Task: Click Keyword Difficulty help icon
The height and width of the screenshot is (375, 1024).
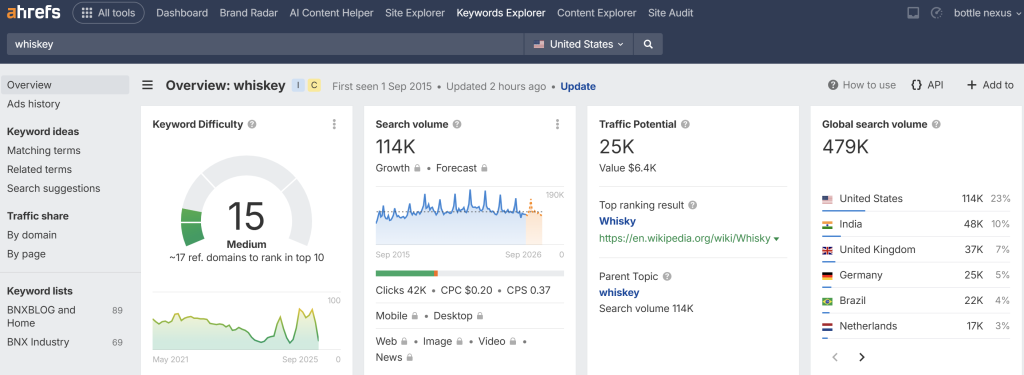Action: 252,124
